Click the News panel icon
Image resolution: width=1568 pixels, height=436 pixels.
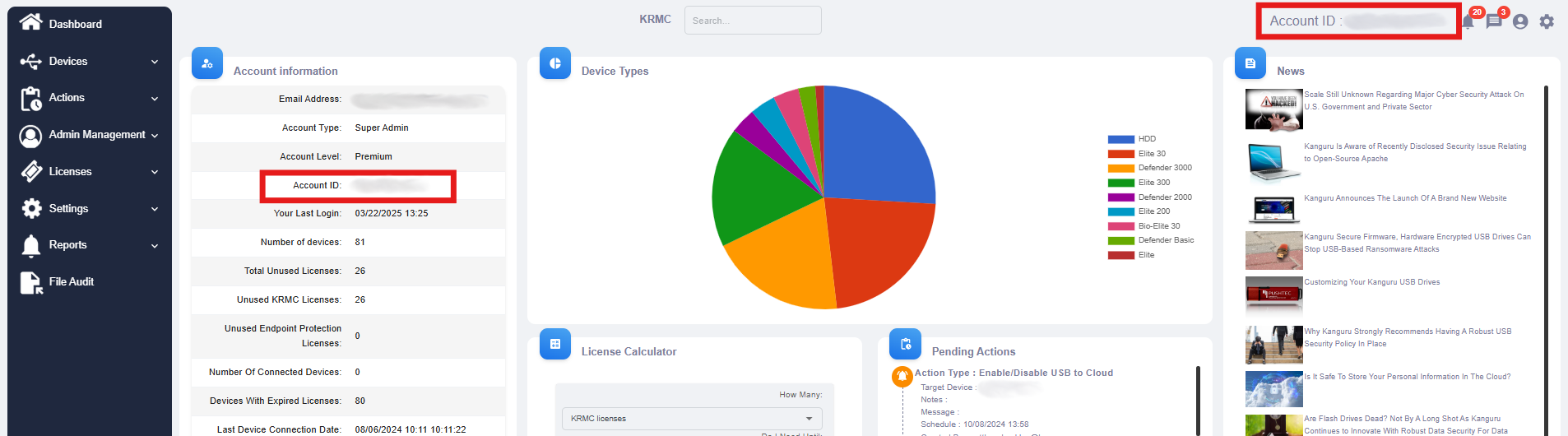click(x=1250, y=63)
